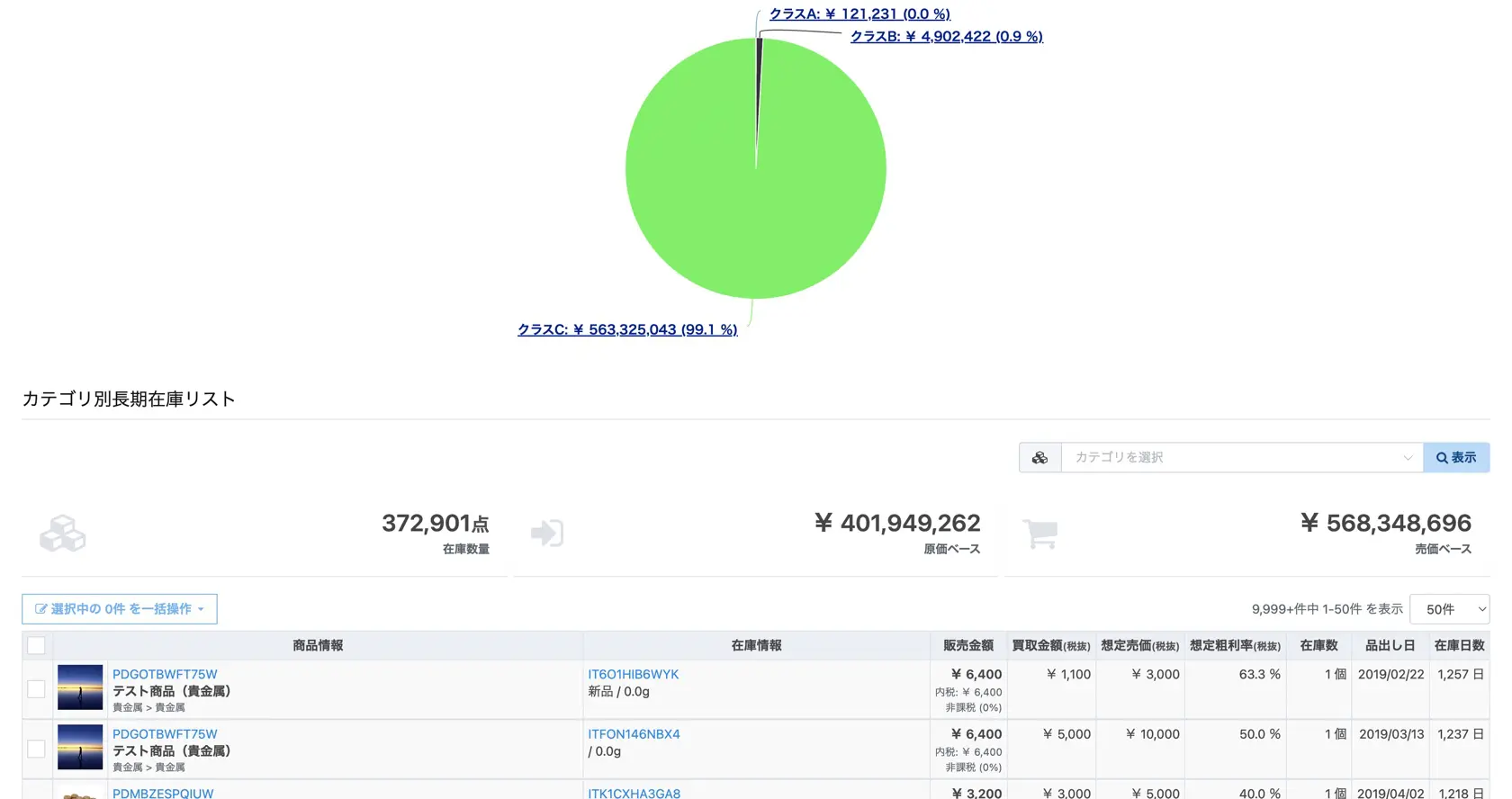Open stock code IT6O1HIB6WYK link

(x=633, y=674)
